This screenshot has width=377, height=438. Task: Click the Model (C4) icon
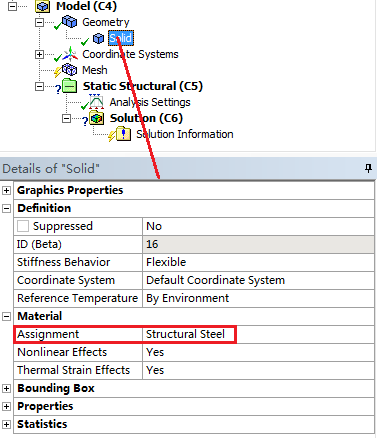click(x=43, y=6)
